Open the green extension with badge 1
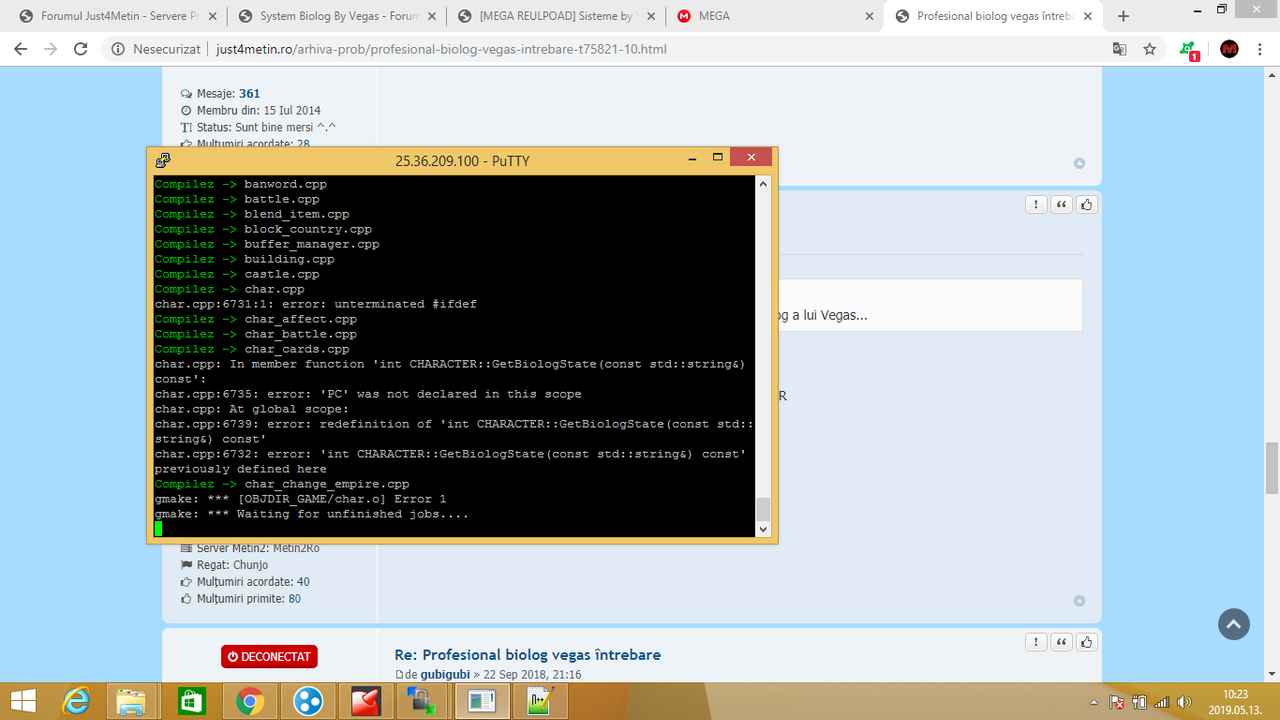 (1189, 50)
